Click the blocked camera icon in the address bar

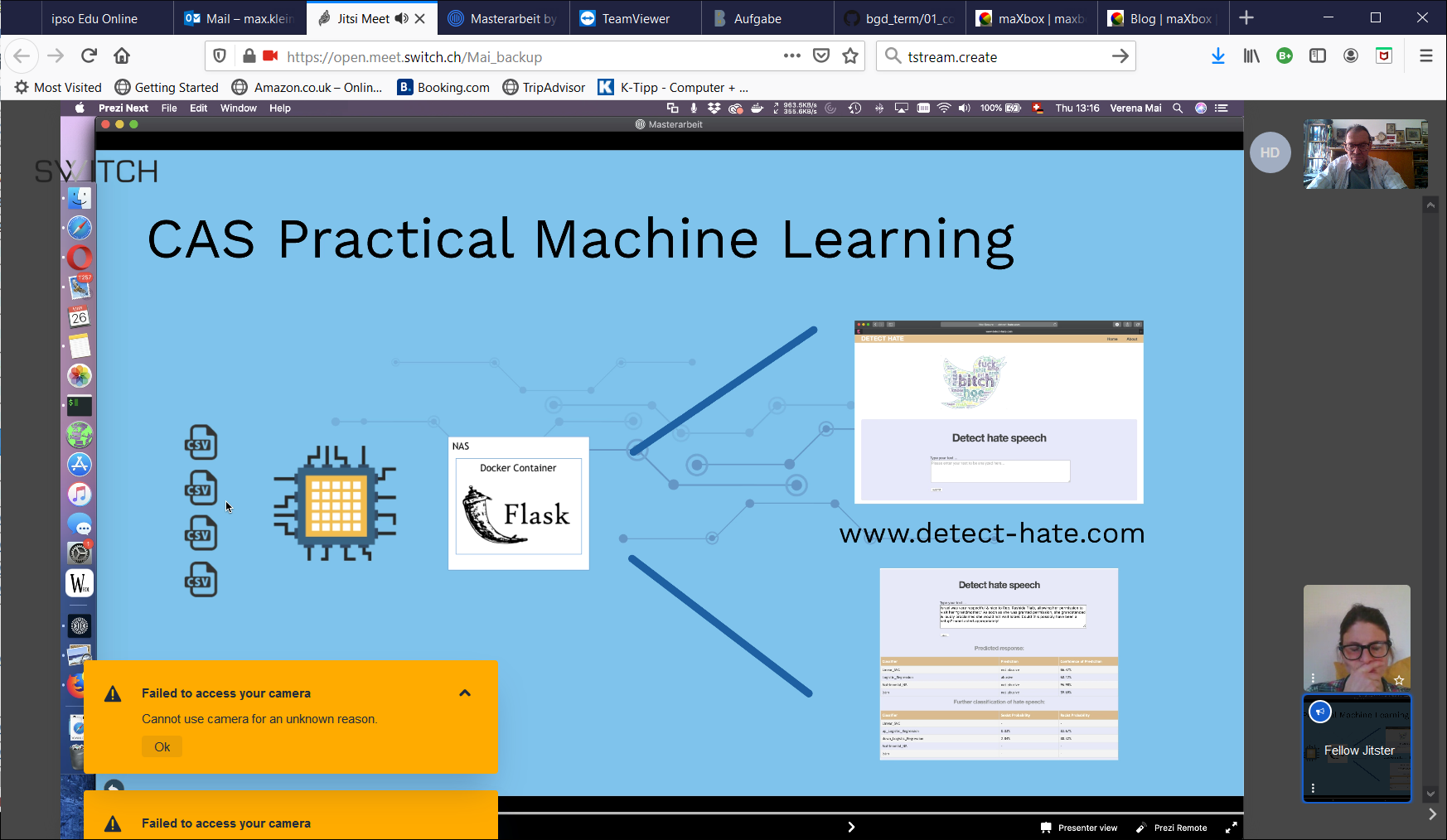click(269, 56)
